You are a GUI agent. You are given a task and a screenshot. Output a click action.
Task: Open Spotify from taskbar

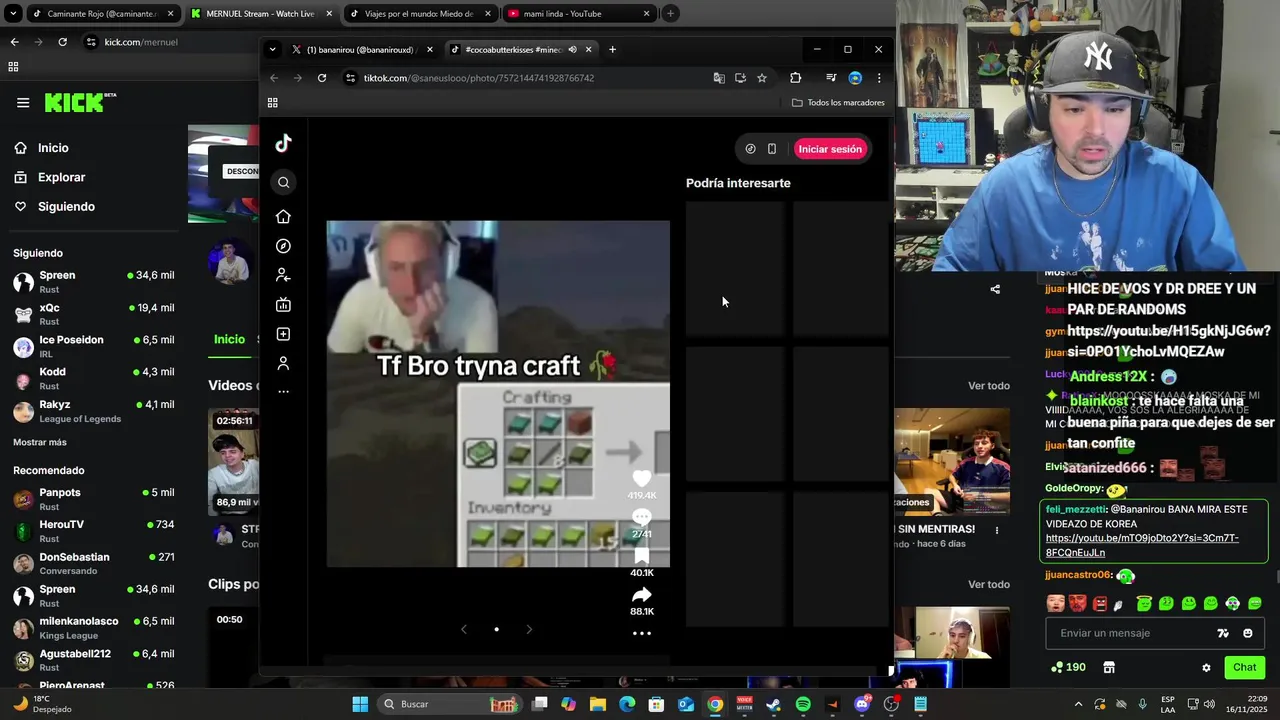pyautogui.click(x=803, y=704)
